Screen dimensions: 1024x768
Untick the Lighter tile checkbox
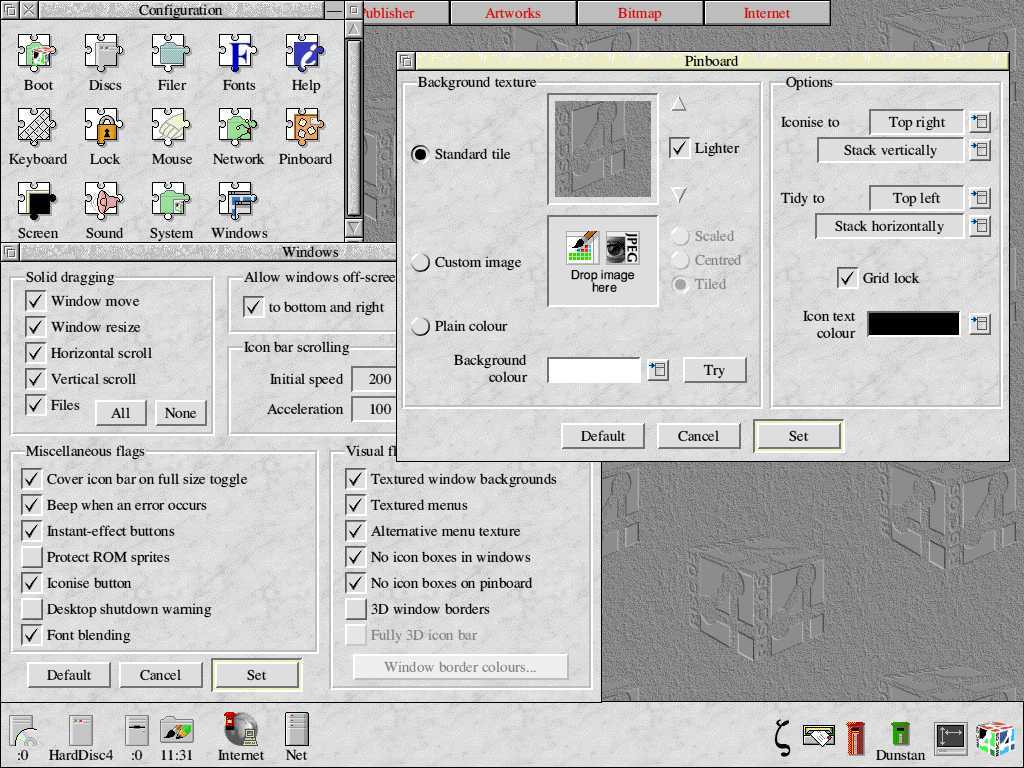coord(680,148)
